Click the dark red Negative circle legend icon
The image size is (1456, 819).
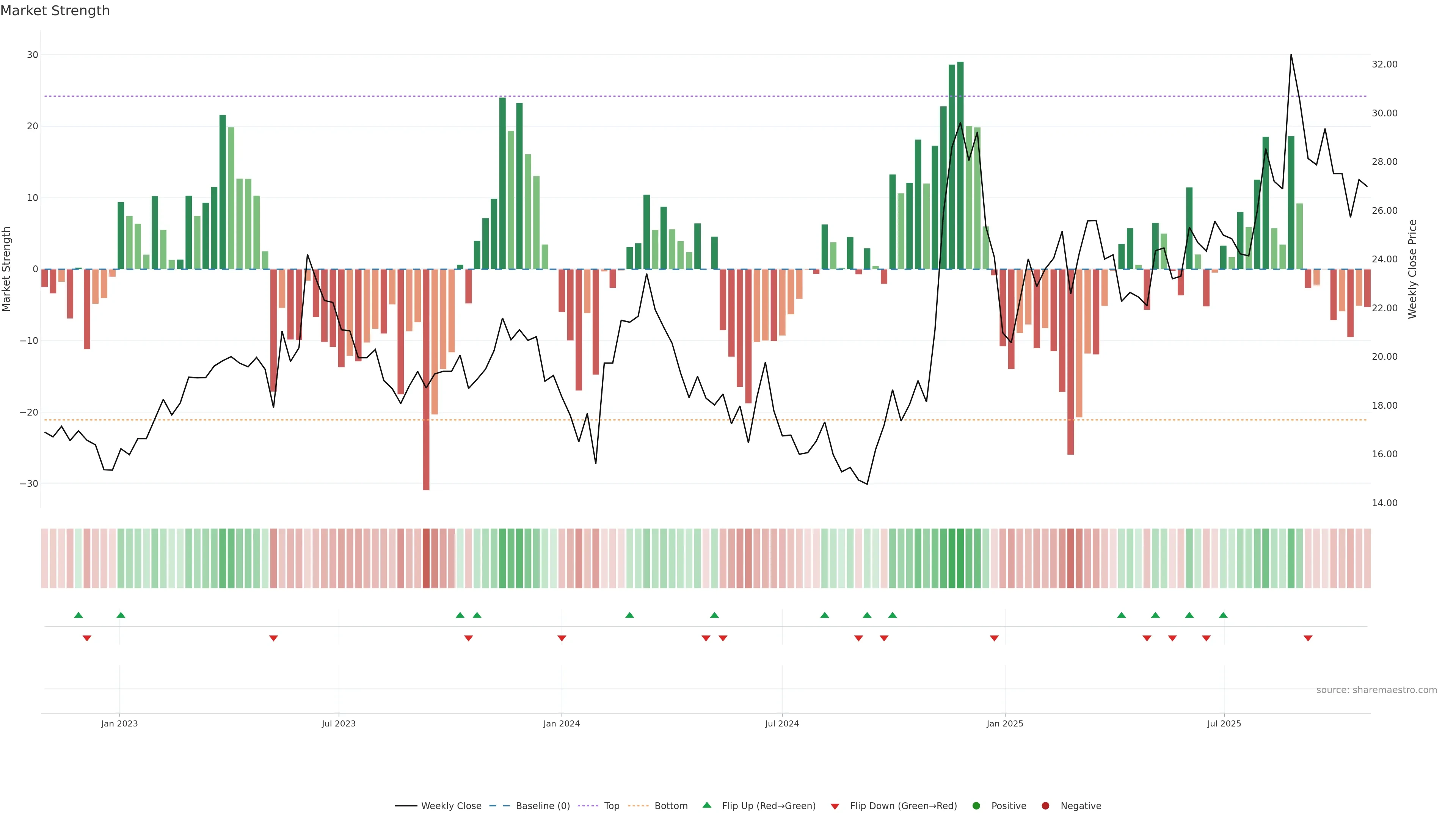1045,805
